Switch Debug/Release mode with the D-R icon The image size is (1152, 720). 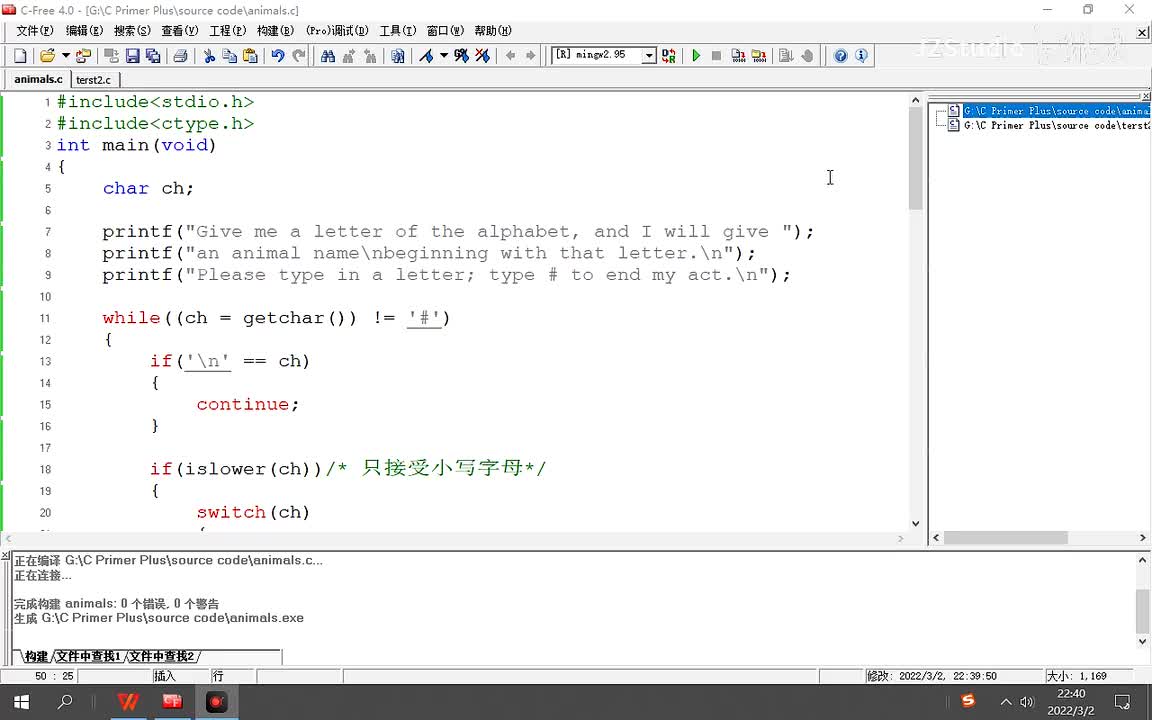click(x=669, y=56)
